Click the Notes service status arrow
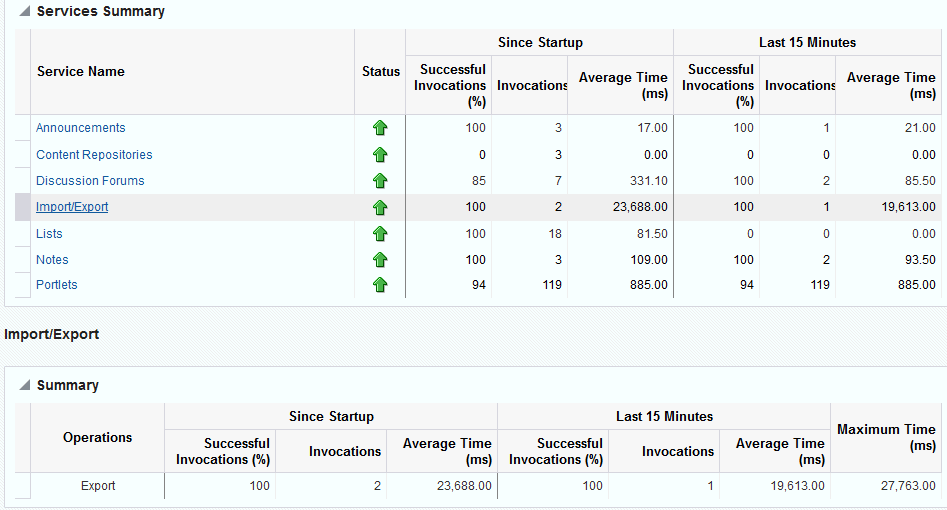 coord(380,260)
